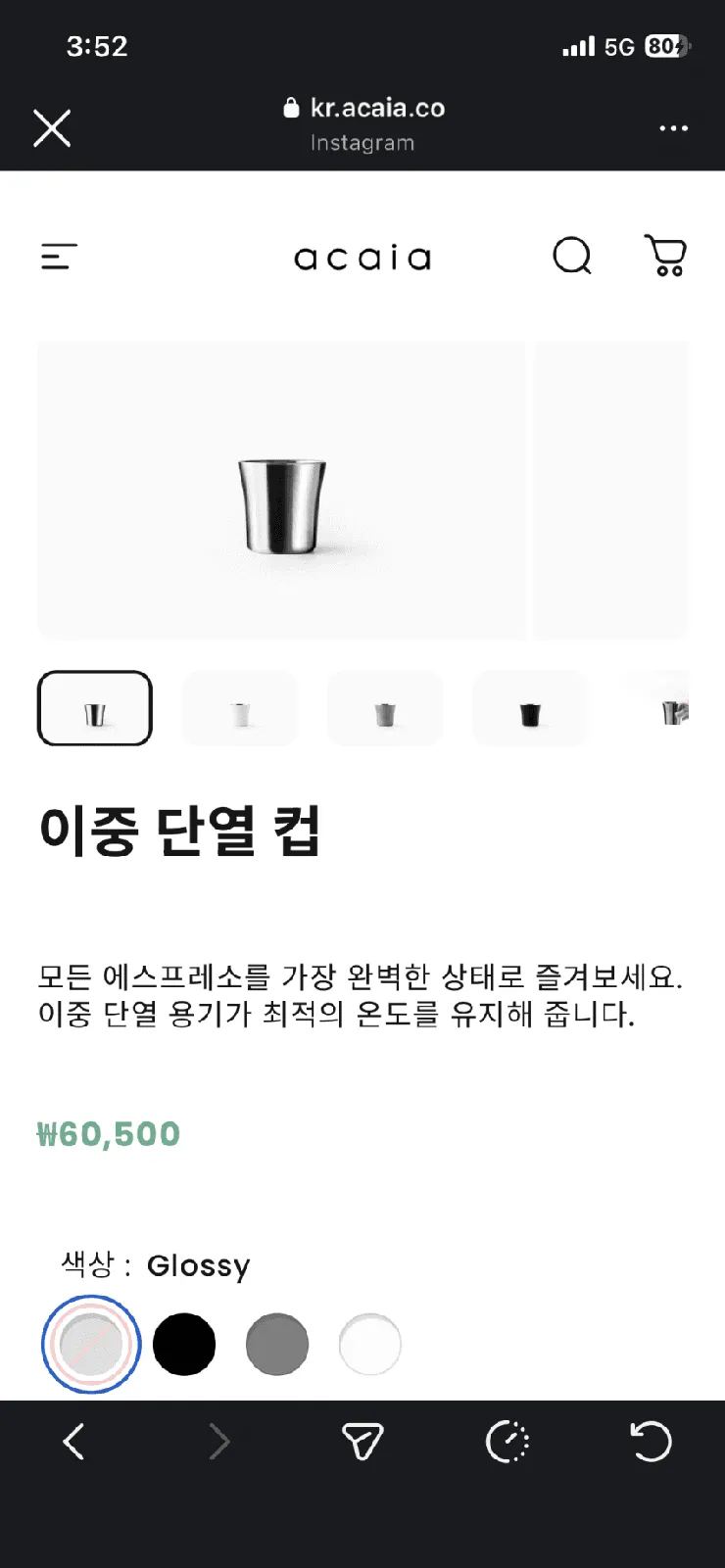
Task: Select the white cup thumbnail
Action: (240, 708)
